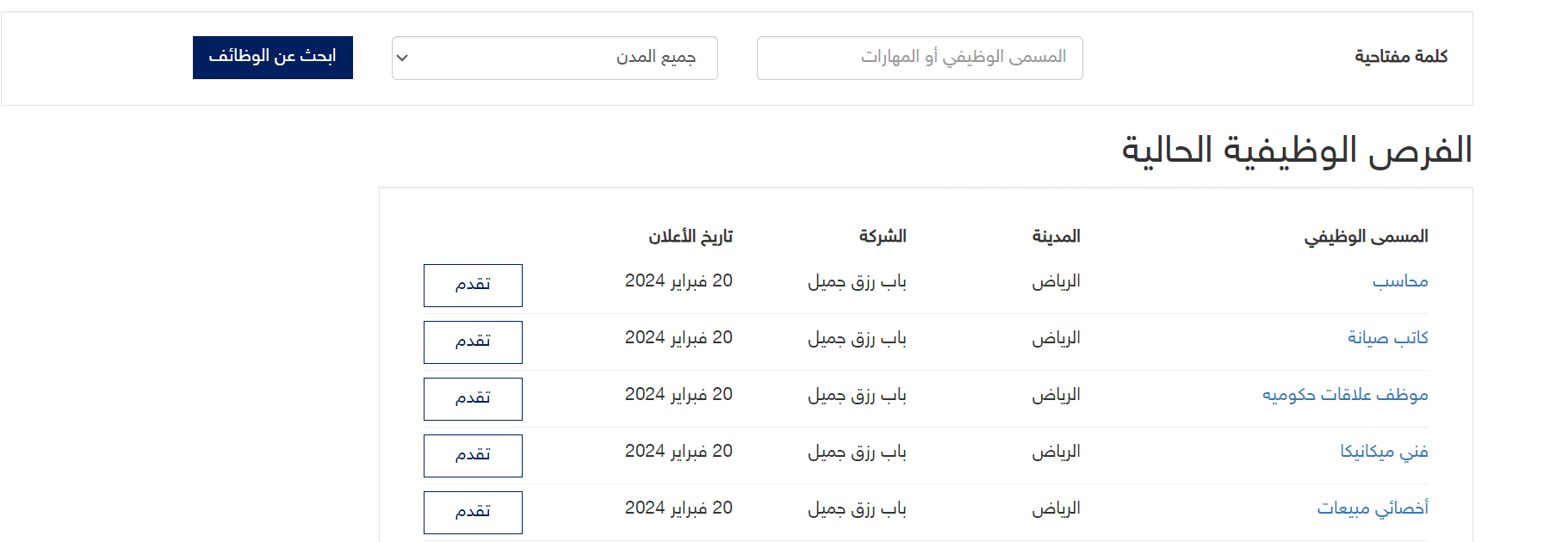The width and height of the screenshot is (1568, 542).
Task: Open the فني ميكانيكا job link
Action: click(x=1384, y=452)
